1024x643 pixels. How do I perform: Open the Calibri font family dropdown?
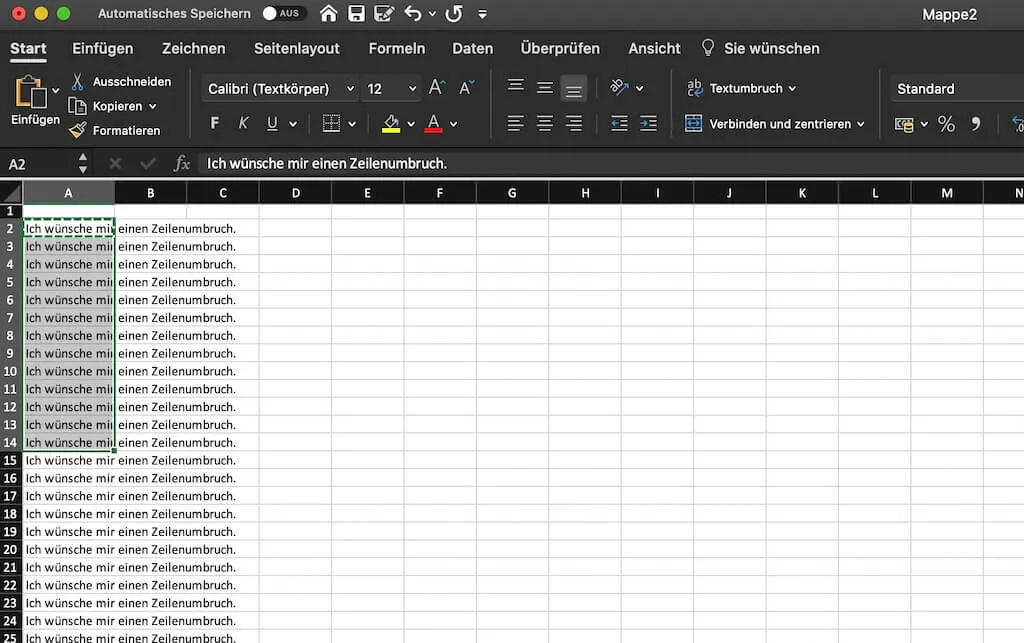pyautogui.click(x=278, y=88)
